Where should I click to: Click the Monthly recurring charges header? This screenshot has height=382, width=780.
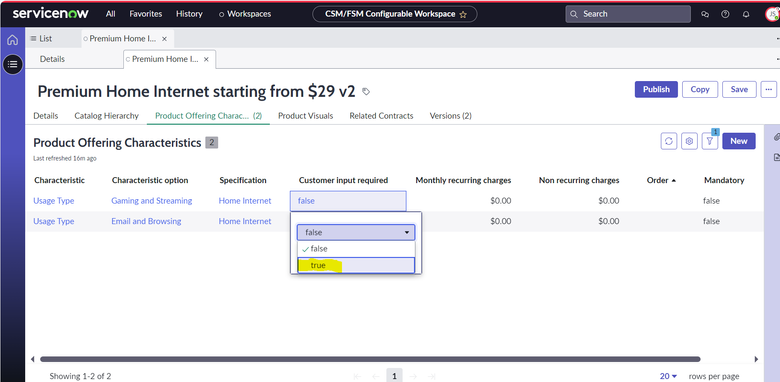[463, 180]
